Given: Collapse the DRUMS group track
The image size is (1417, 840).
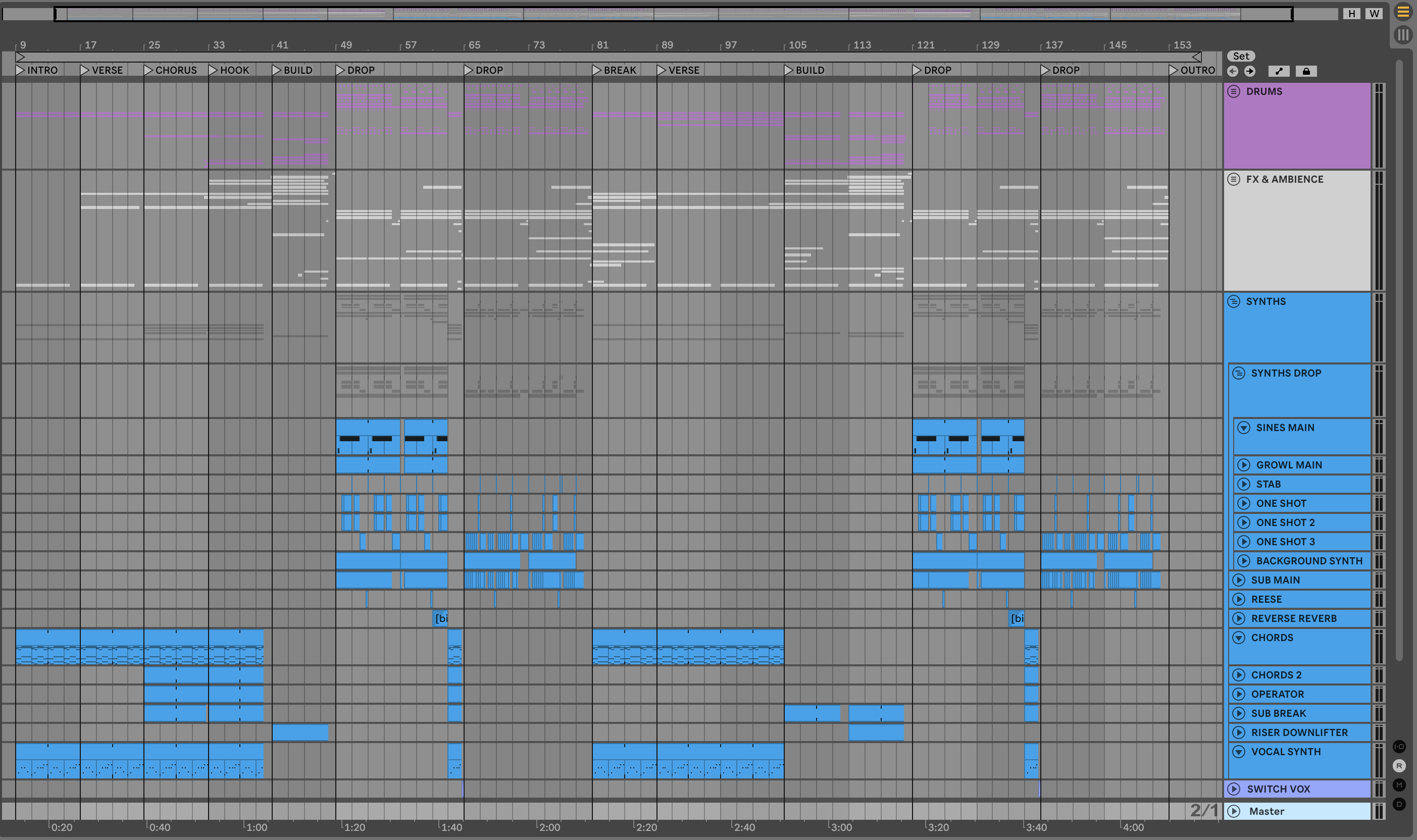Looking at the screenshot, I should point(1234,92).
